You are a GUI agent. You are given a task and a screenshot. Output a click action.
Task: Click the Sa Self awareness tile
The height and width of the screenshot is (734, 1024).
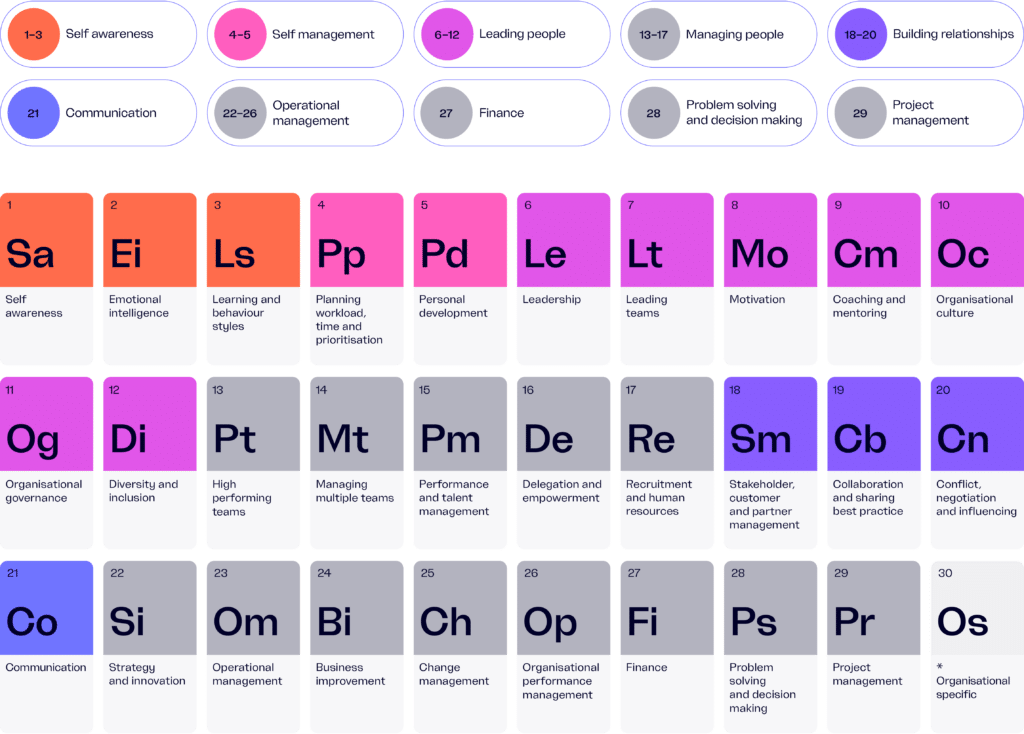47,278
